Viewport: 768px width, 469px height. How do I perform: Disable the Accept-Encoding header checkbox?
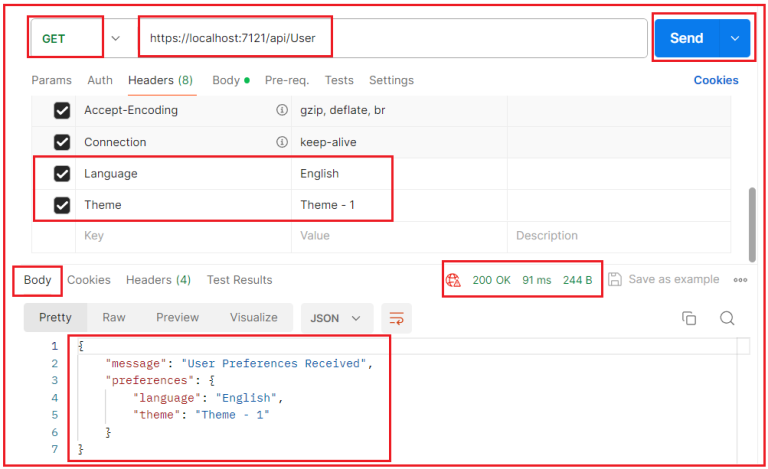click(x=62, y=110)
